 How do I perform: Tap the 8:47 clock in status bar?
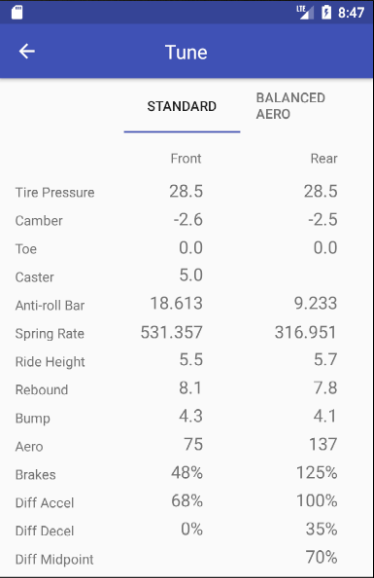click(x=351, y=13)
